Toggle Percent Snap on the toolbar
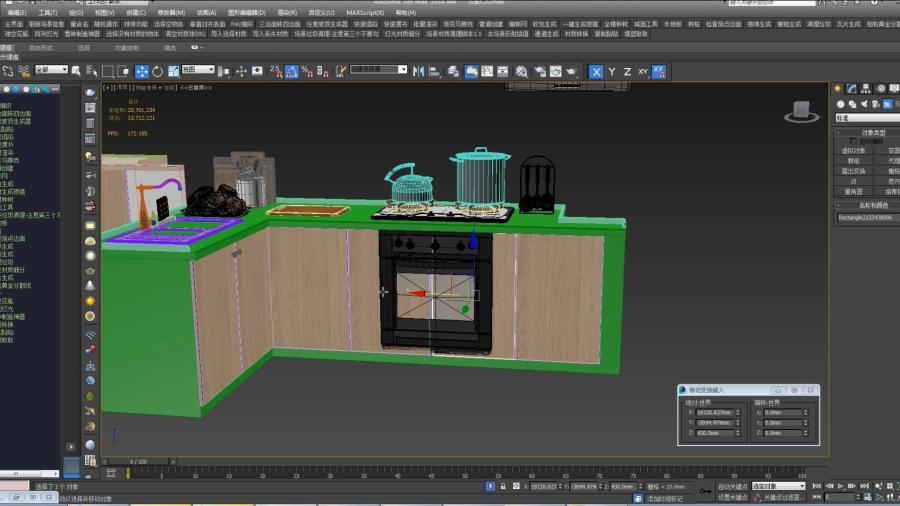Viewport: 900px width, 506px height. [x=307, y=72]
